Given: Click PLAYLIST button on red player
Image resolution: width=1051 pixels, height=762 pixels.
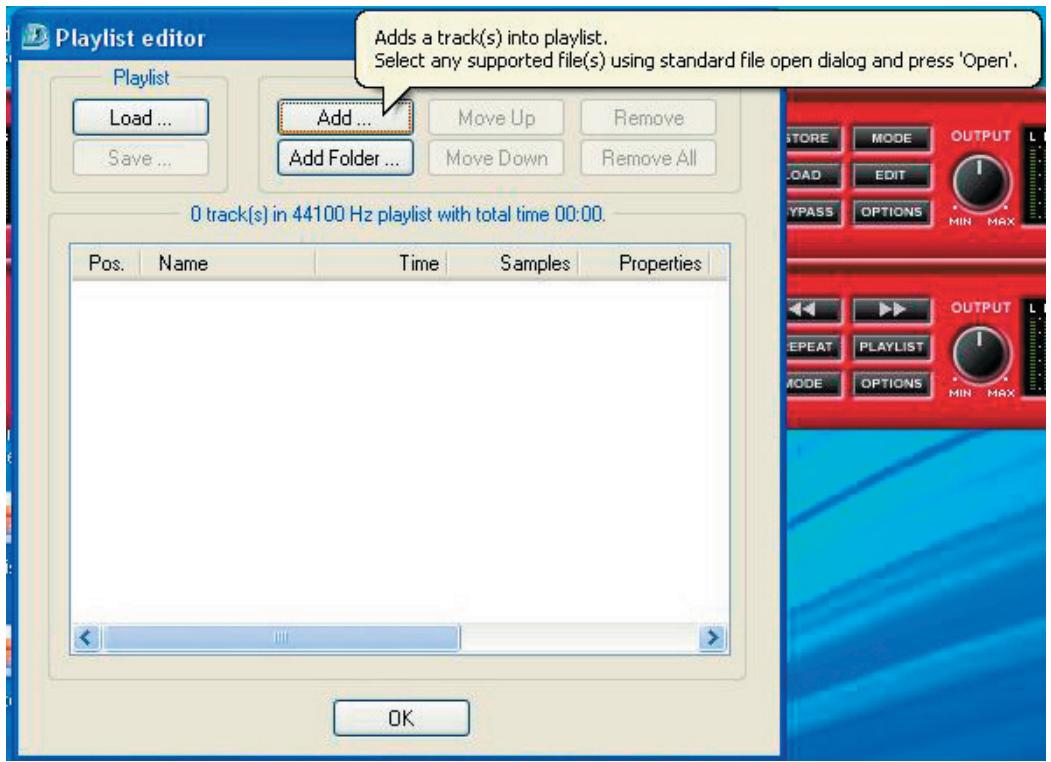Looking at the screenshot, I should [x=891, y=346].
